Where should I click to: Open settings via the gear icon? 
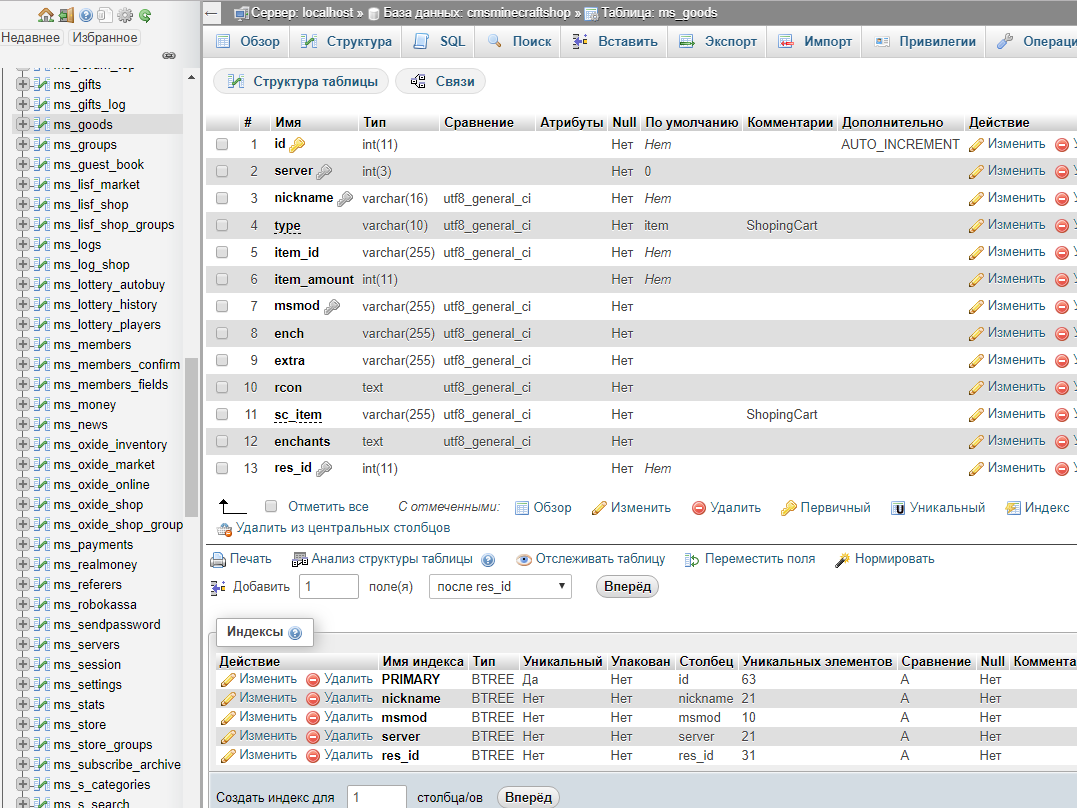[125, 15]
